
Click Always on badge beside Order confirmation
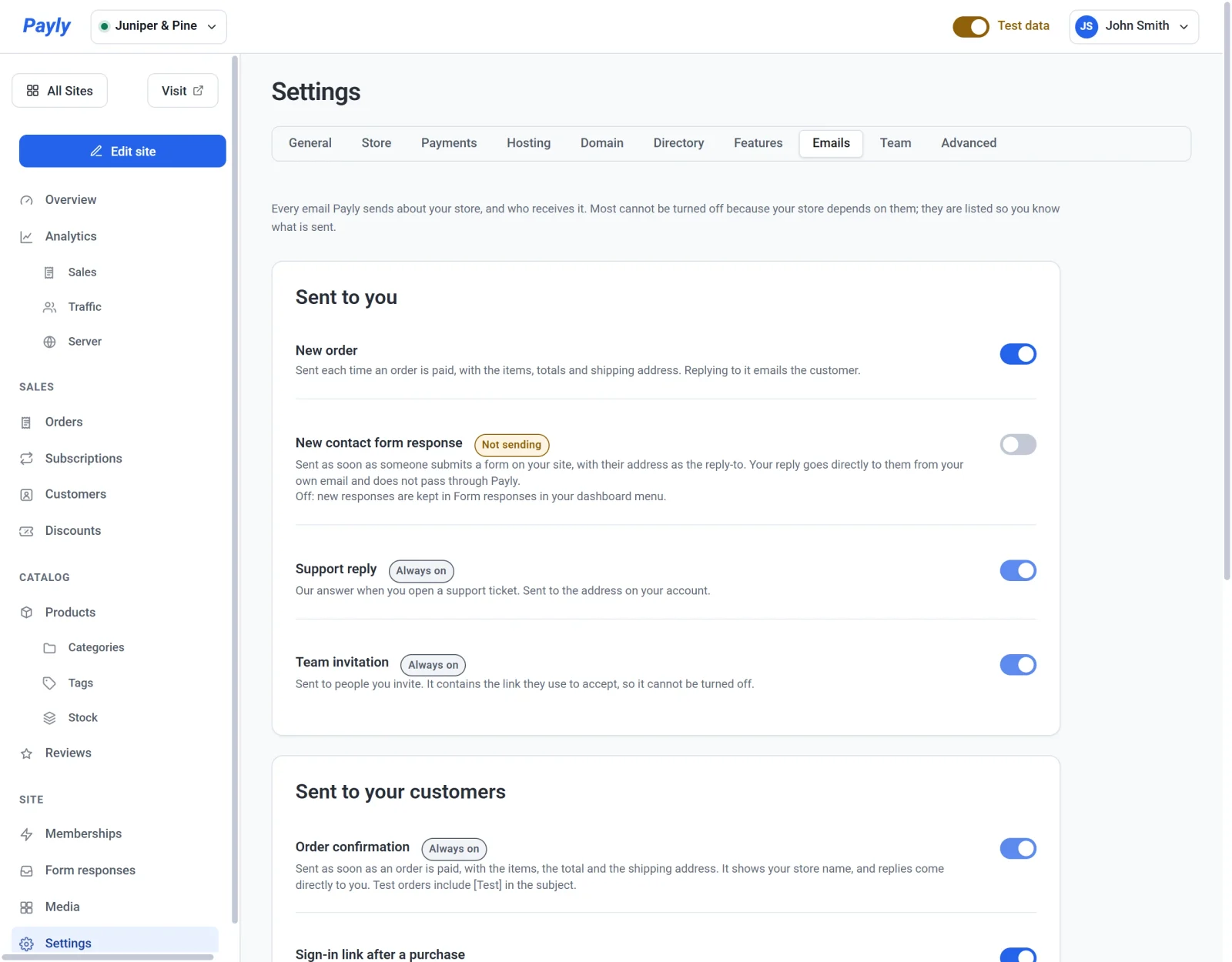click(x=454, y=849)
